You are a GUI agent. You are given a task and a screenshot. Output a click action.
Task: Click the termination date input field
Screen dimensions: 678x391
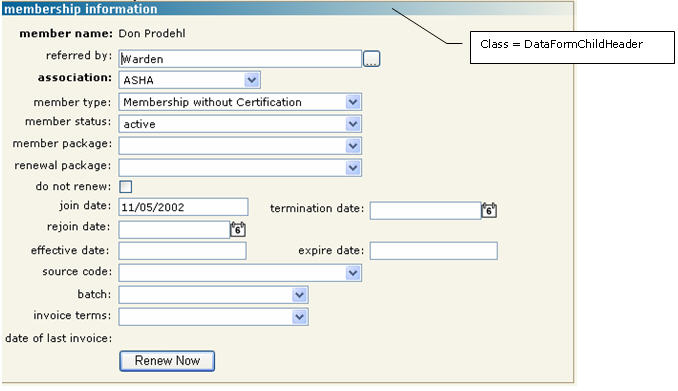click(425, 211)
